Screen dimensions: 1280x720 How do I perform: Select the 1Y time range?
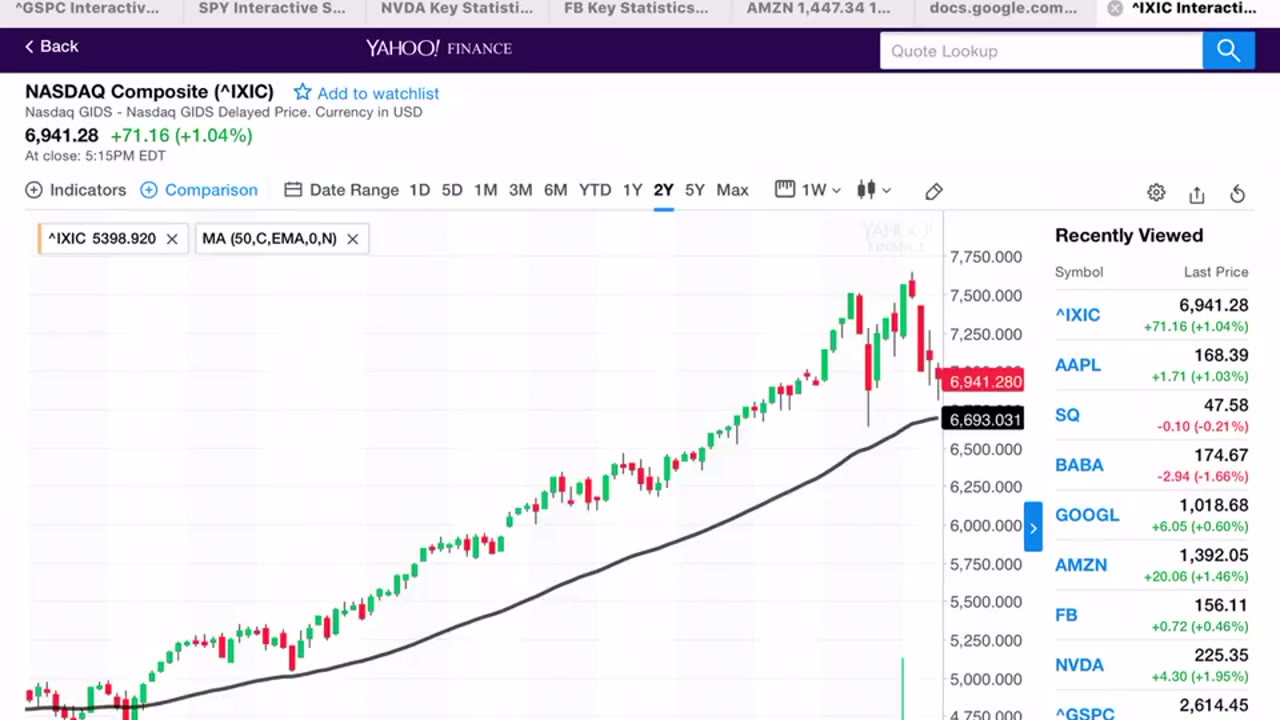632,190
